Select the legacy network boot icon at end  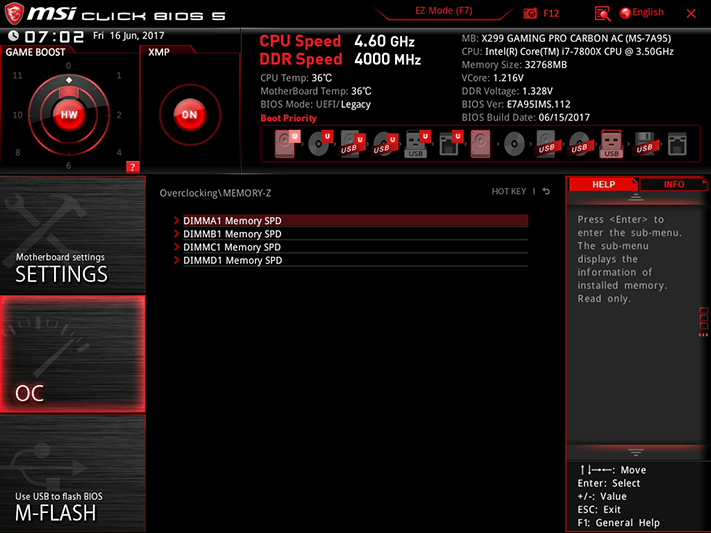click(677, 144)
